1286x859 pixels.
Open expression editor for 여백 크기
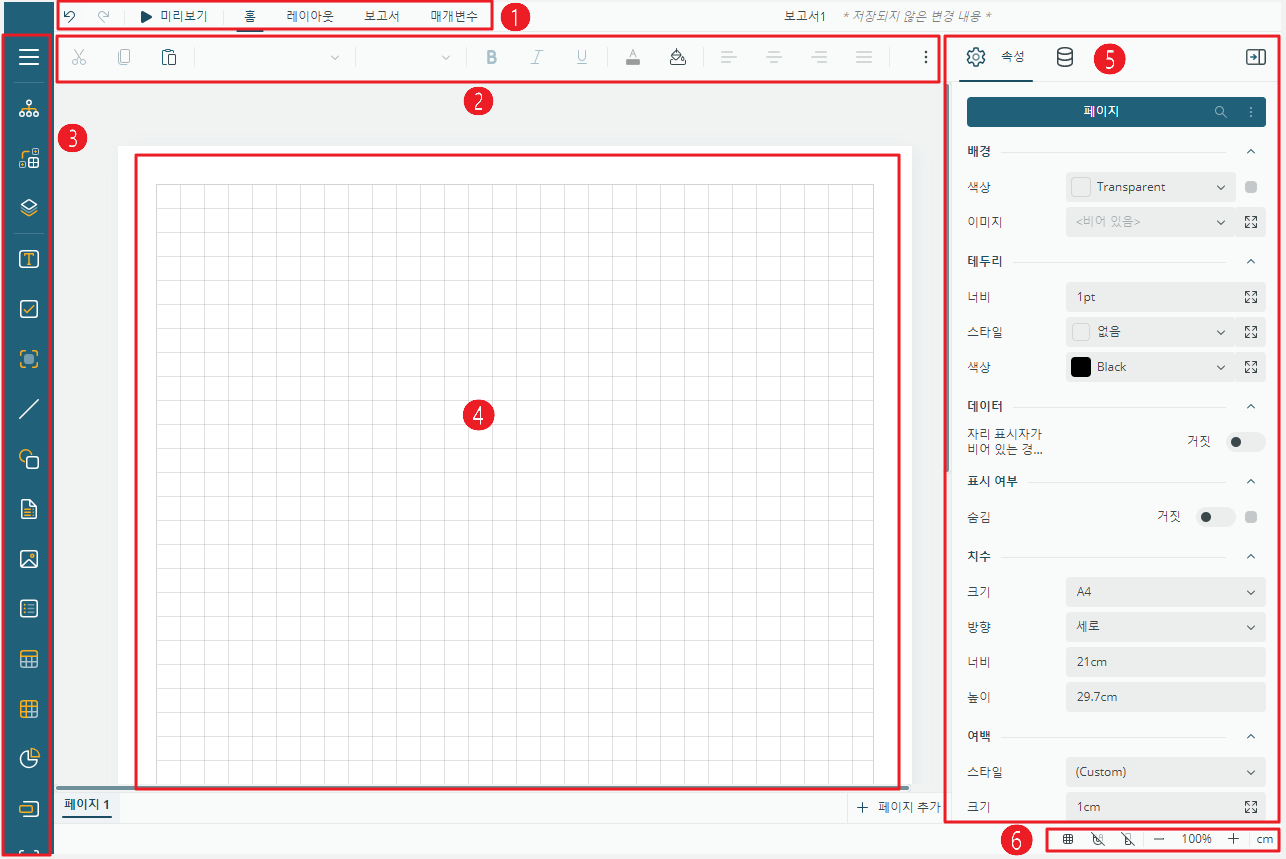(x=1250, y=807)
